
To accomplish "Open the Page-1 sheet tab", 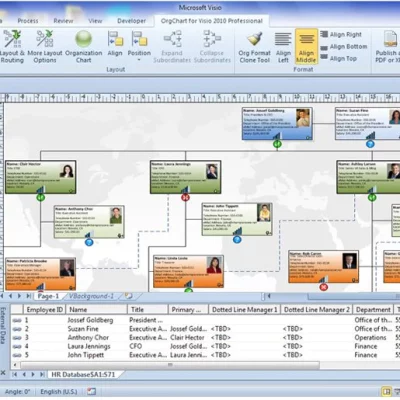I will click(x=48, y=296).
